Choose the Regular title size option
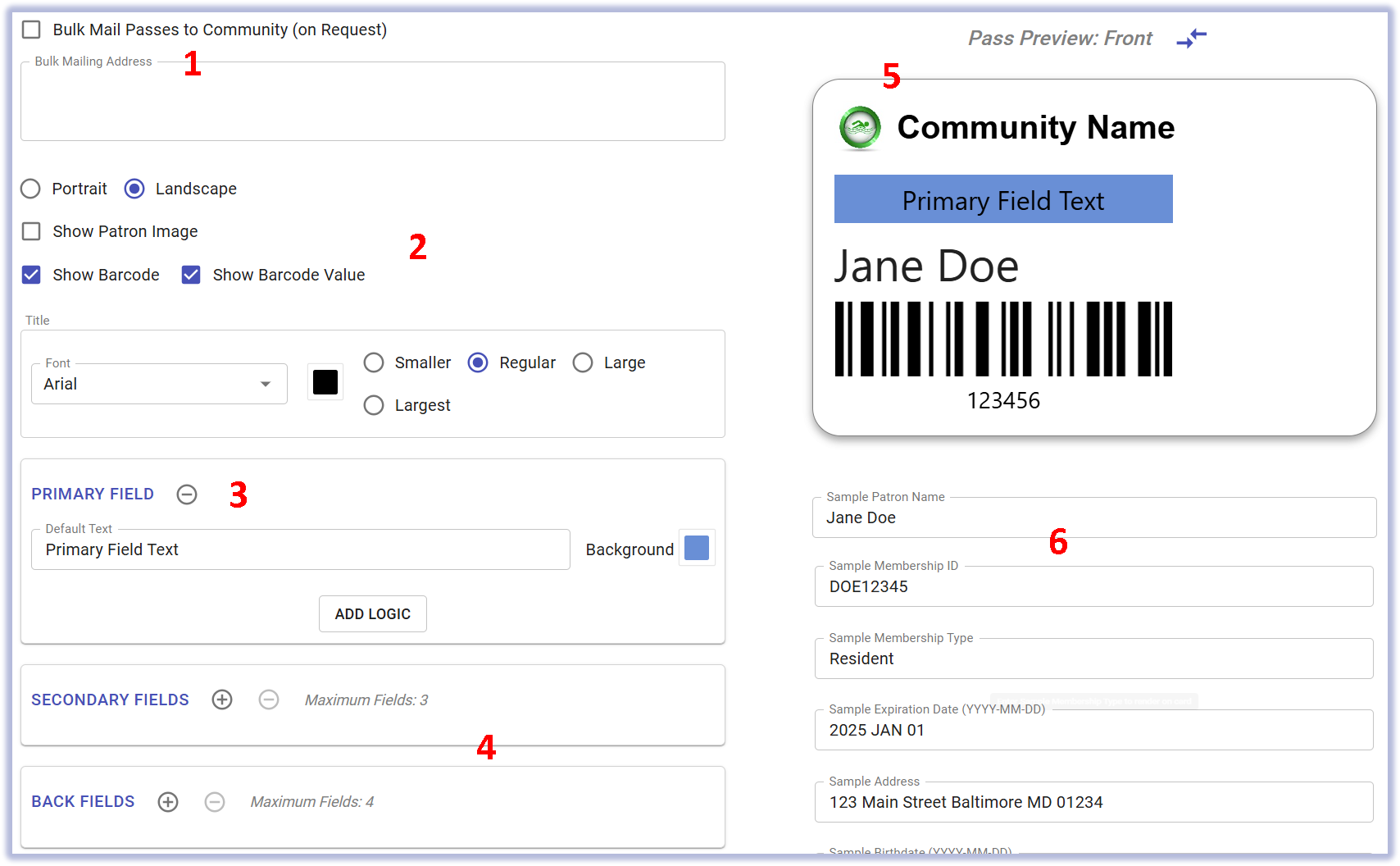The image size is (1400, 866). click(x=478, y=362)
